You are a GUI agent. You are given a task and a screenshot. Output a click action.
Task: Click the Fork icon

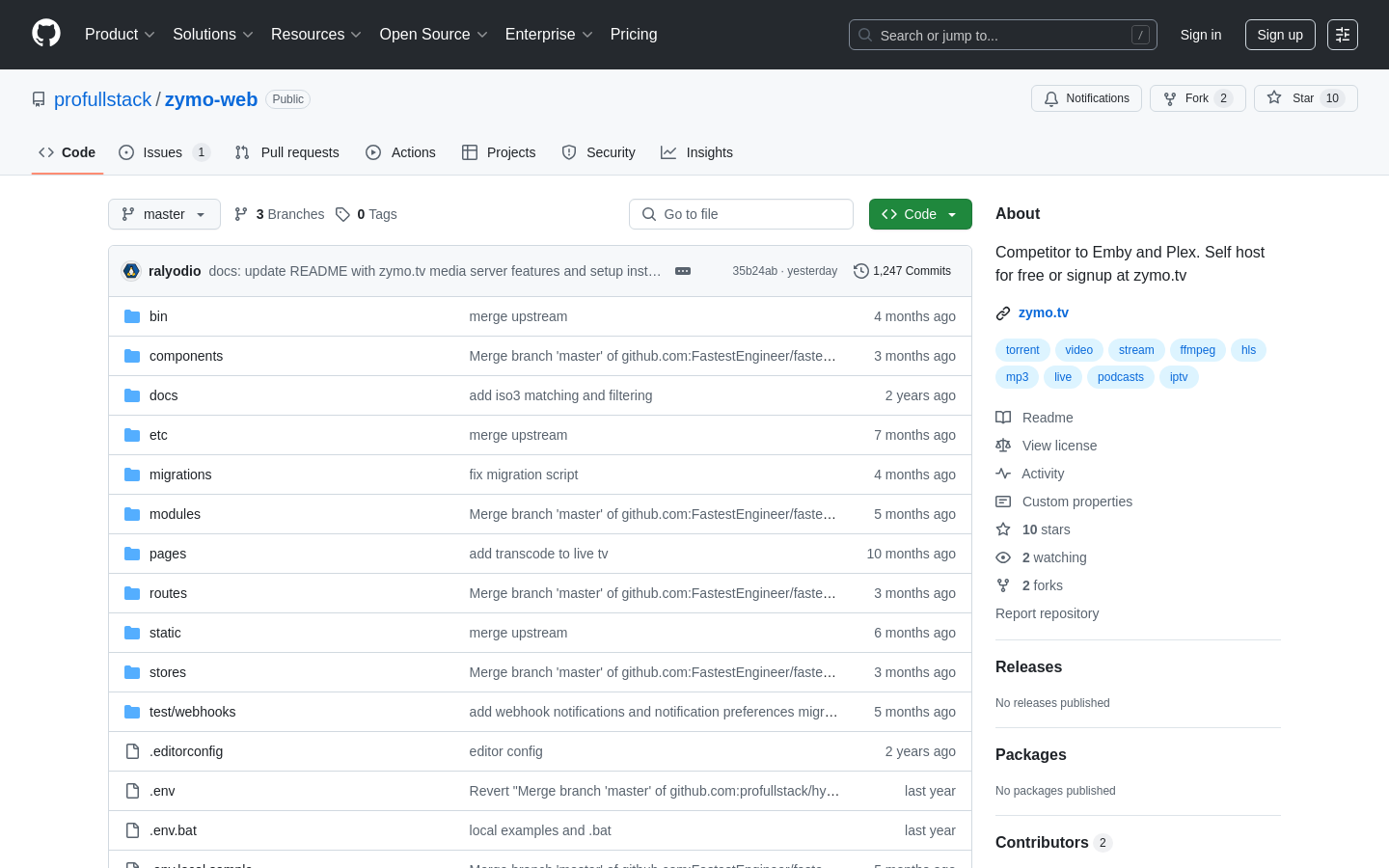point(1170,98)
